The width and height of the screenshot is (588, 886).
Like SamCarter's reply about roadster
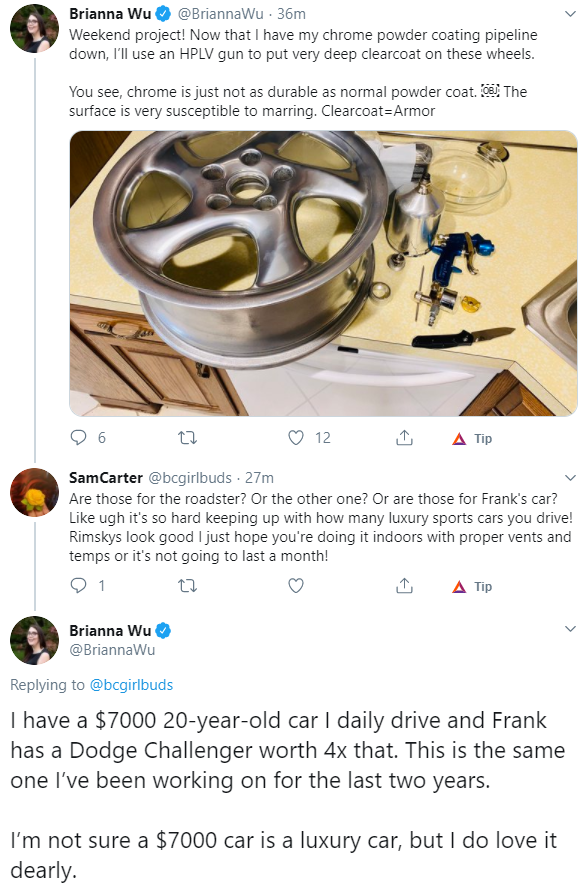[x=296, y=586]
